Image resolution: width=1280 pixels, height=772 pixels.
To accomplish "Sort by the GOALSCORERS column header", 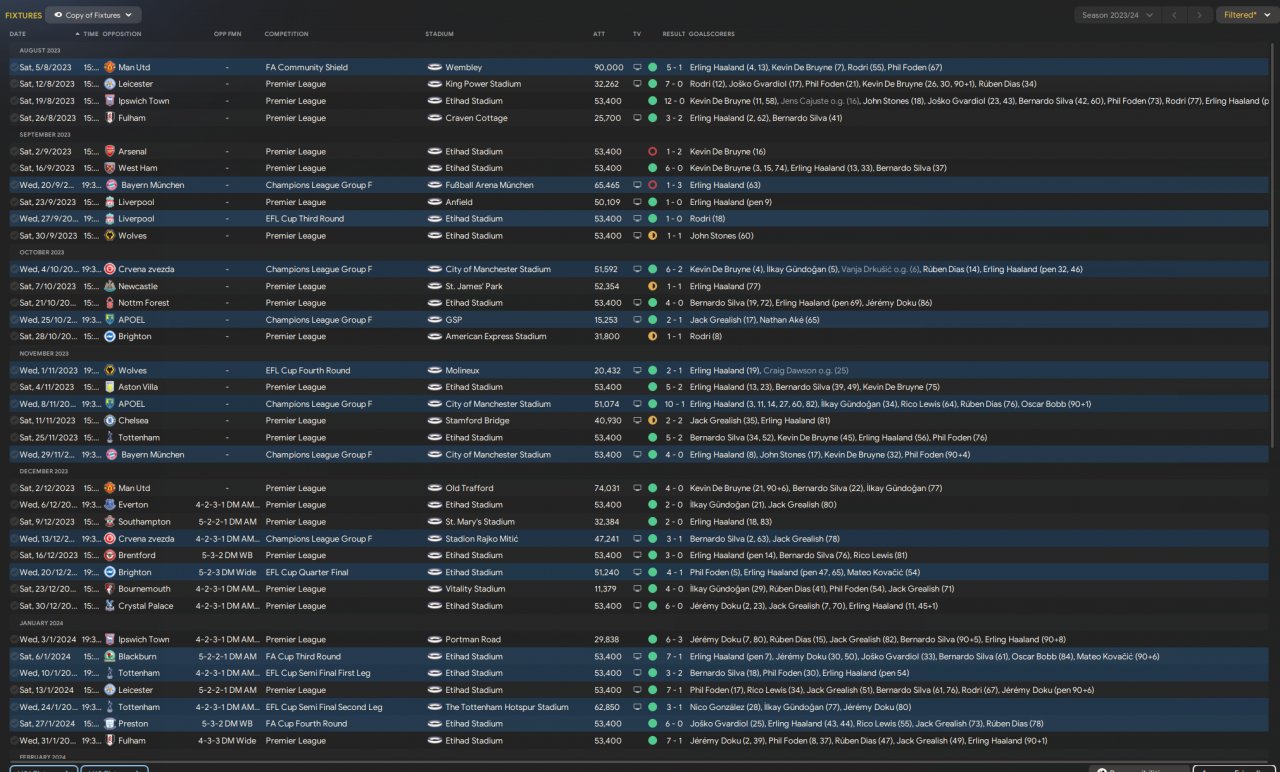I will (x=712, y=34).
